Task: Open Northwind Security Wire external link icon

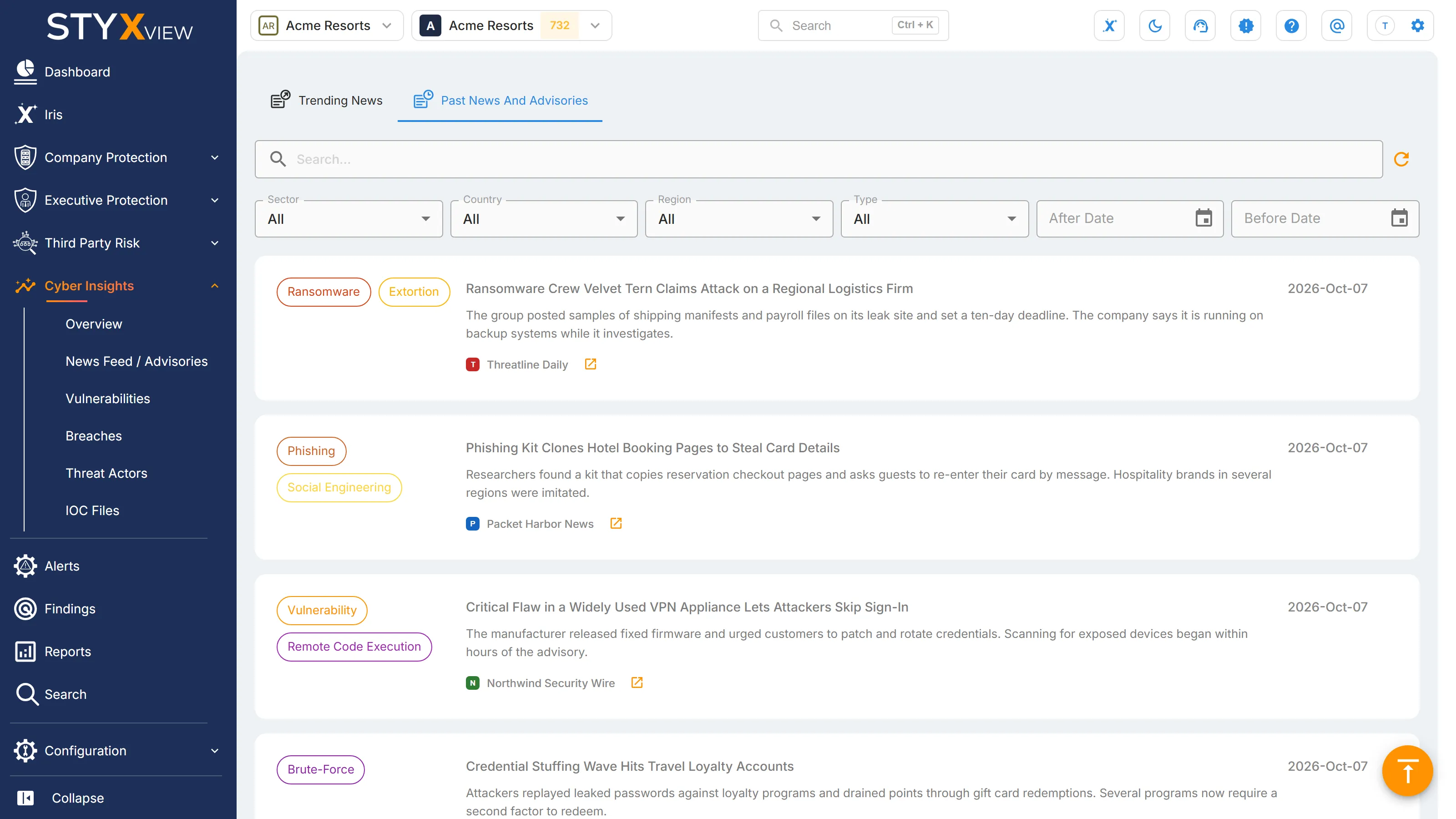Action: coord(637,683)
